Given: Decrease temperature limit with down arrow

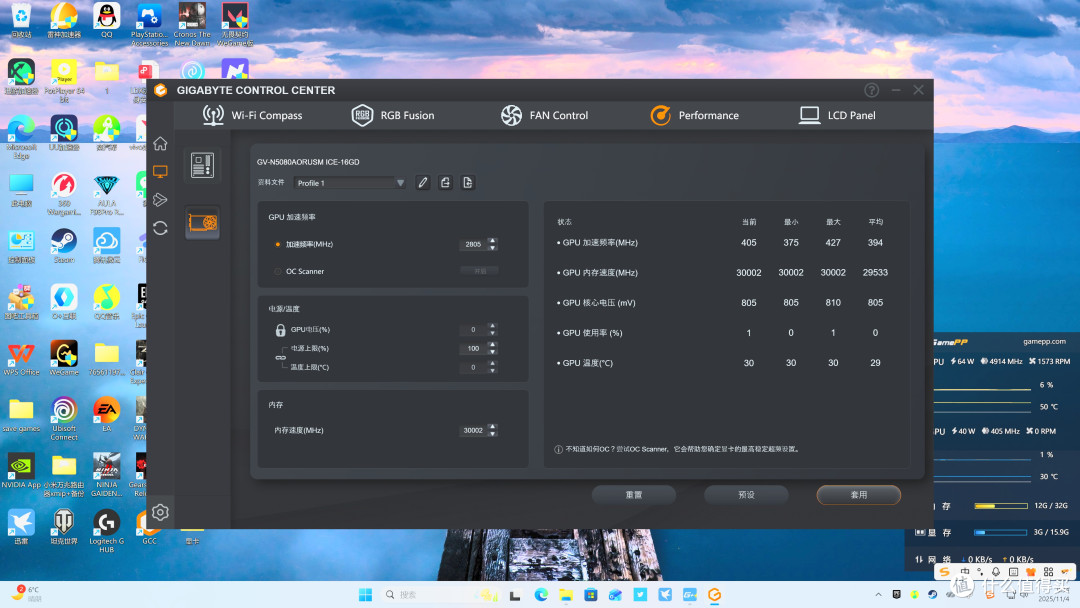Looking at the screenshot, I should pyautogui.click(x=492, y=370).
